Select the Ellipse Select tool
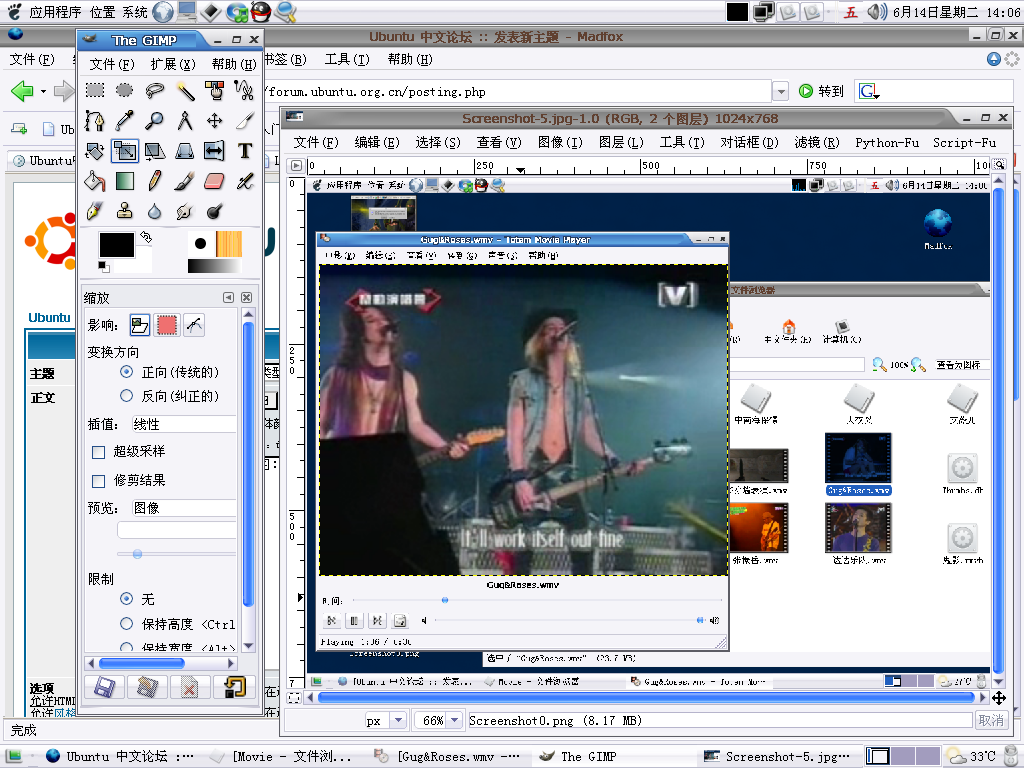Image resolution: width=1024 pixels, height=768 pixels. tap(125, 90)
